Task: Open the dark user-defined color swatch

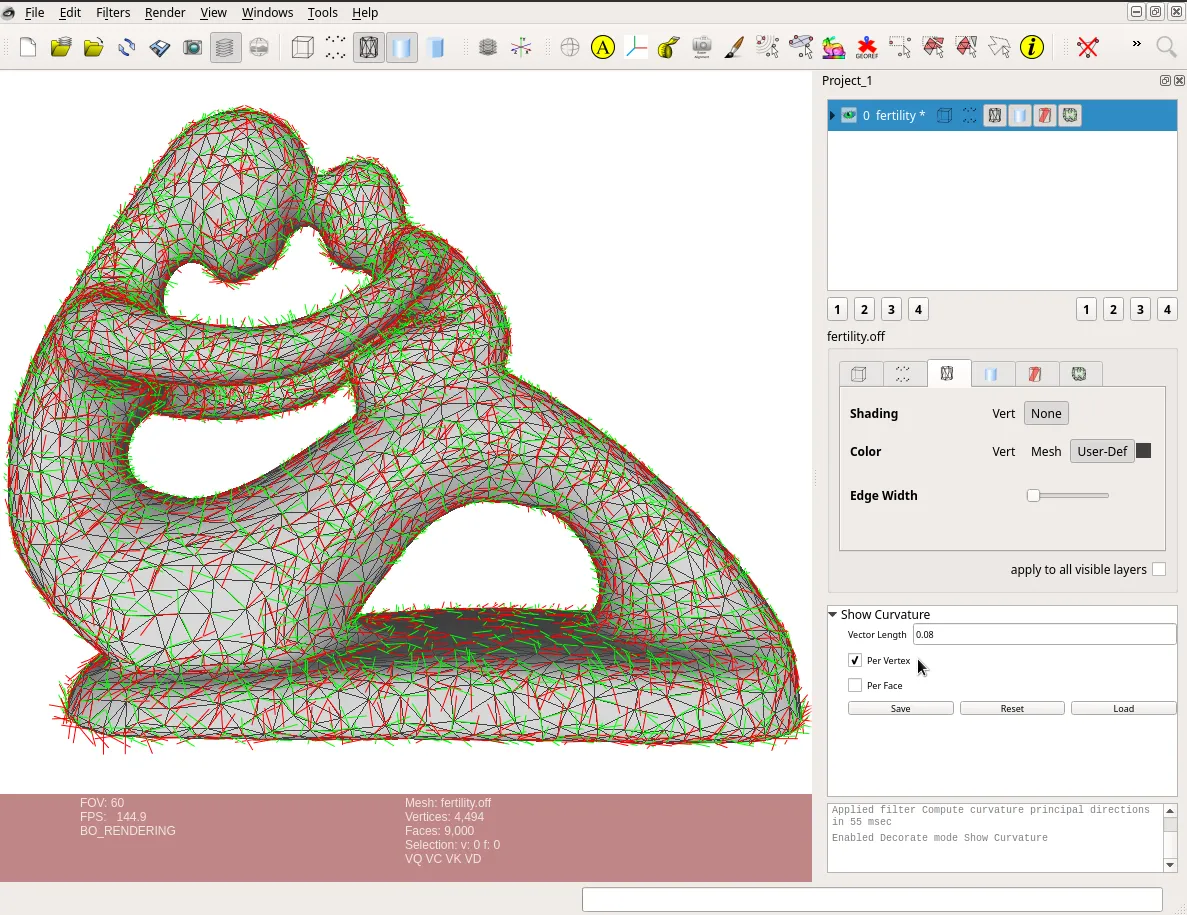Action: 1144,450
